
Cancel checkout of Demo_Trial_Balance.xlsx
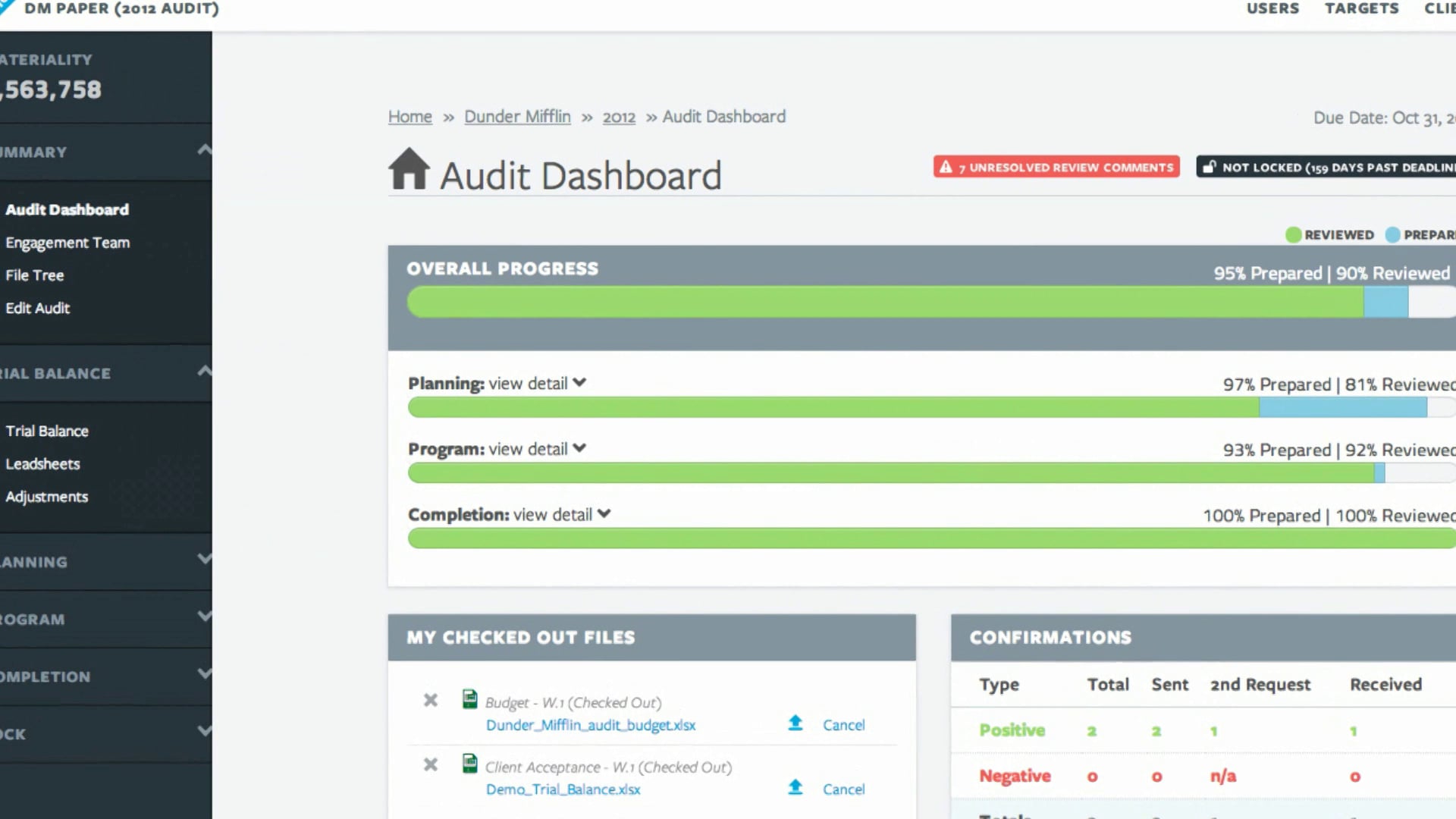843,789
